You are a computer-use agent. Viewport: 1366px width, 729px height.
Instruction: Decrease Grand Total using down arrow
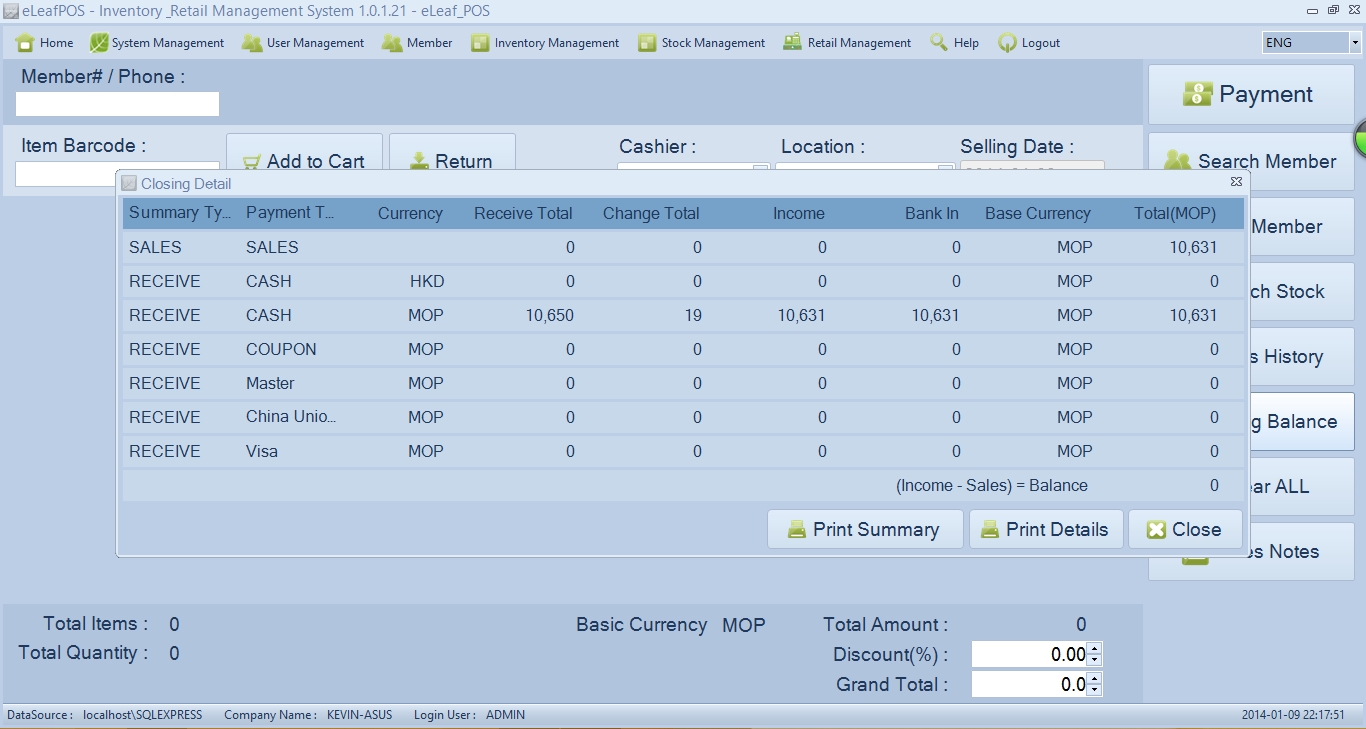click(1094, 690)
